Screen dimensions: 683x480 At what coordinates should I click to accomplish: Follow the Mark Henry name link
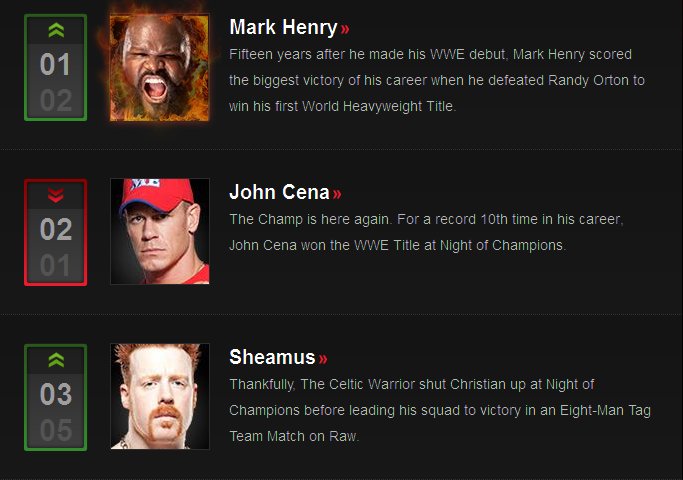283,27
